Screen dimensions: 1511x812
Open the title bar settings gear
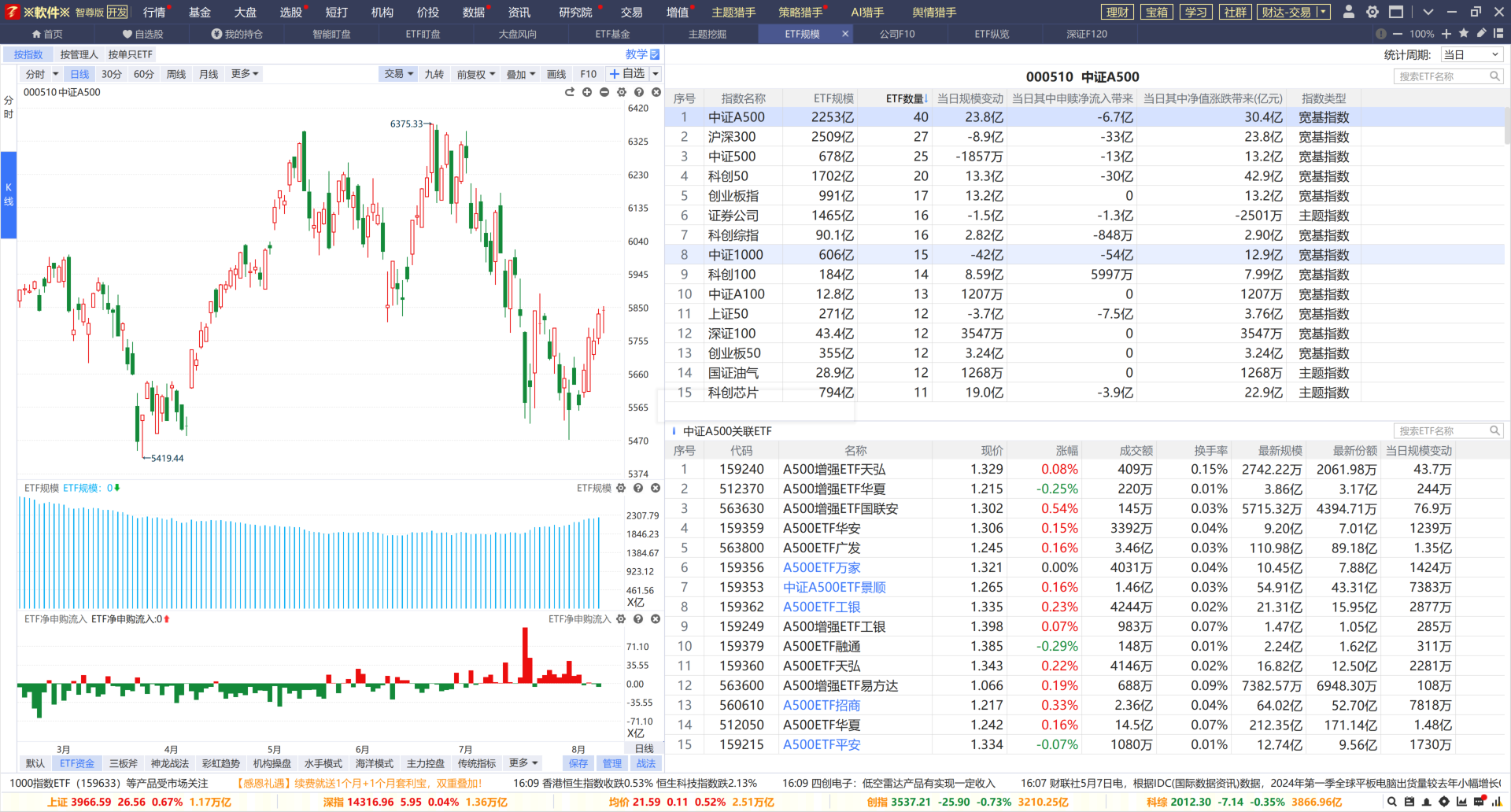coord(1372,12)
